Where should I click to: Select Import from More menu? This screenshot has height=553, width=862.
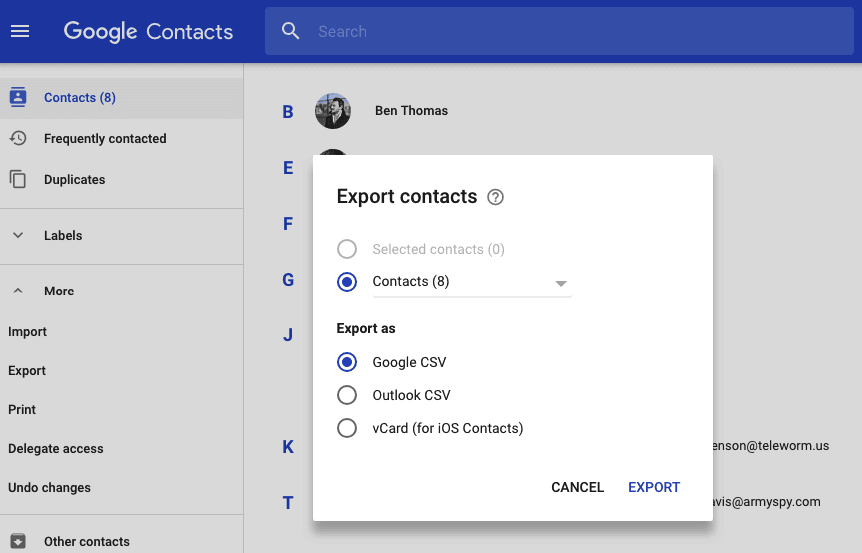point(27,331)
